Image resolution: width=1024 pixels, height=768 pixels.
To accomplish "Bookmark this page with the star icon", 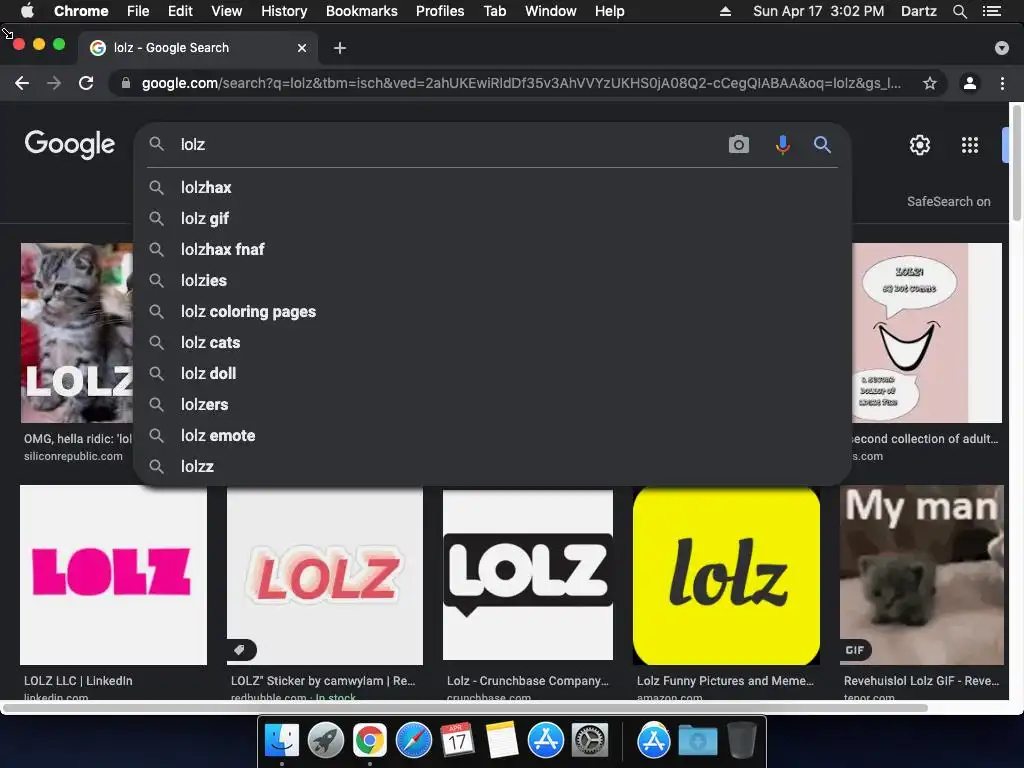I will click(930, 83).
